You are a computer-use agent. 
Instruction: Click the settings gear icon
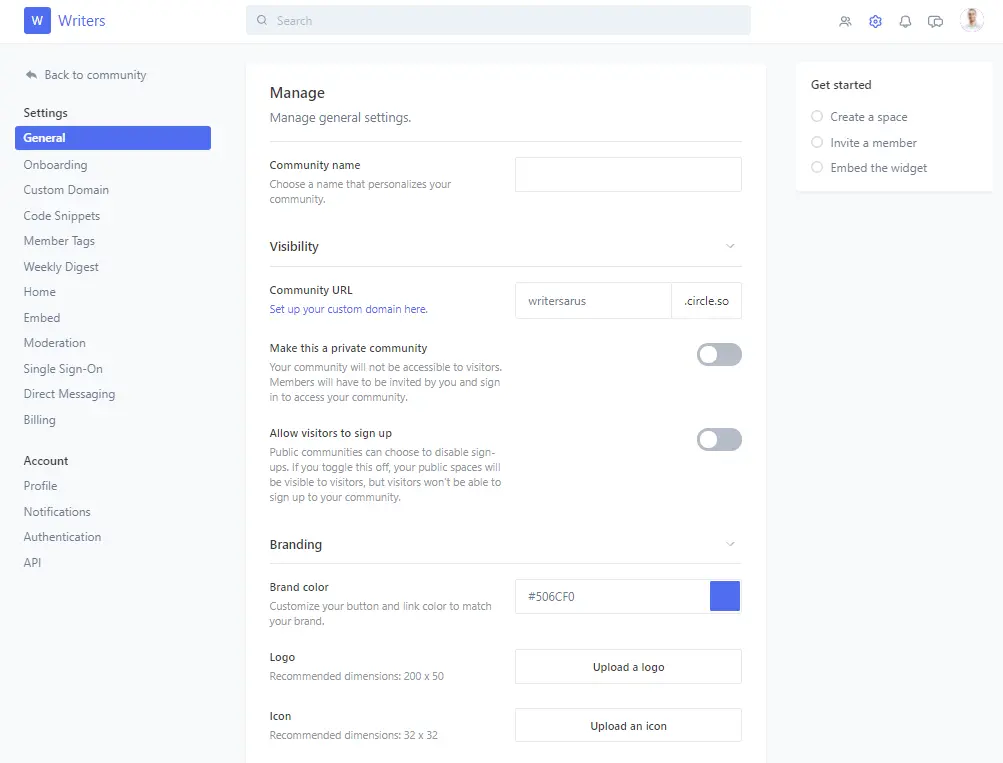pyautogui.click(x=875, y=21)
